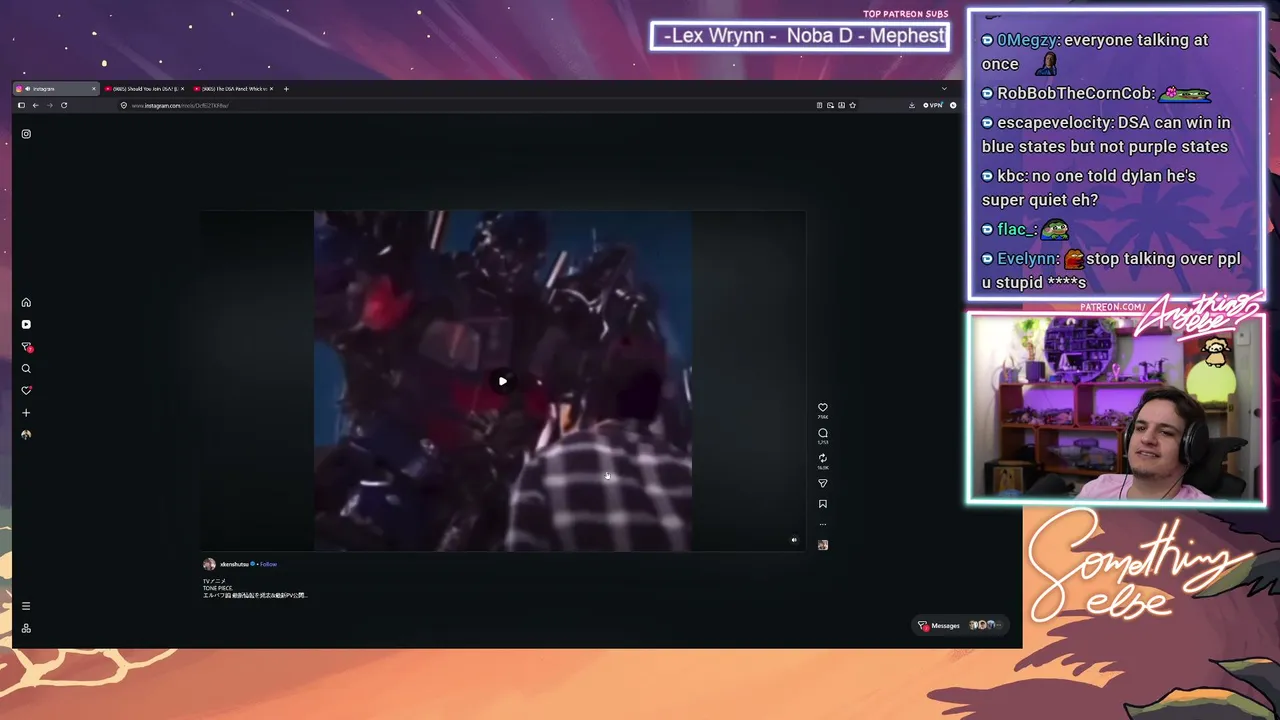This screenshot has width=1280, height=720.
Task: Like the reel with the heart icon
Action: click(x=823, y=408)
